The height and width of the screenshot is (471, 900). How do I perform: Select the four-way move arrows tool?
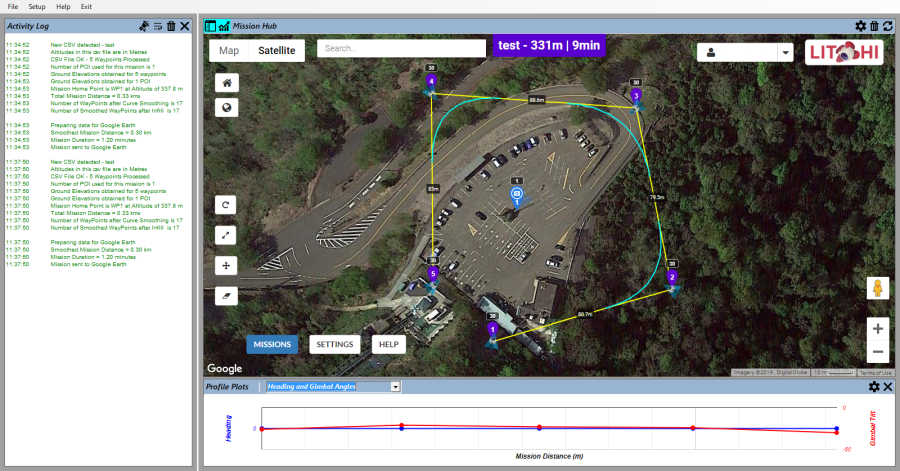coord(227,266)
